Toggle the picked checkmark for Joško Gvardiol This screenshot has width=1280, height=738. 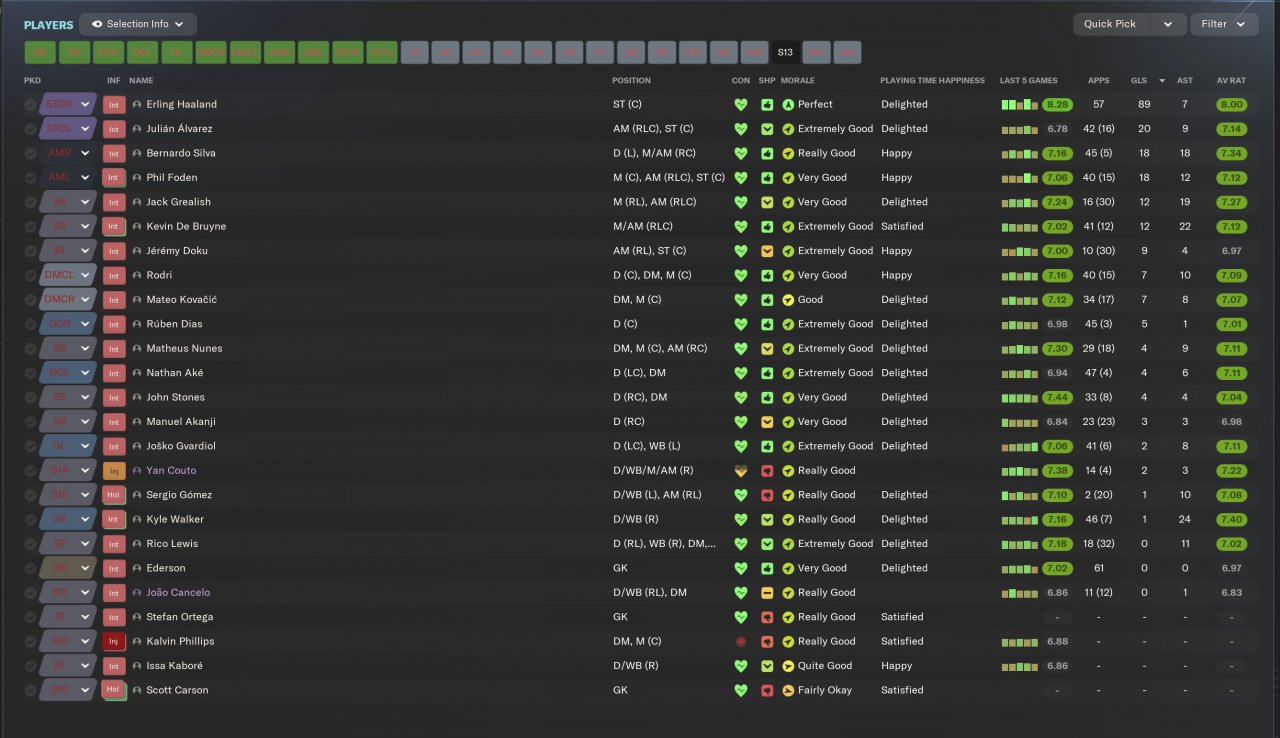(x=30, y=446)
